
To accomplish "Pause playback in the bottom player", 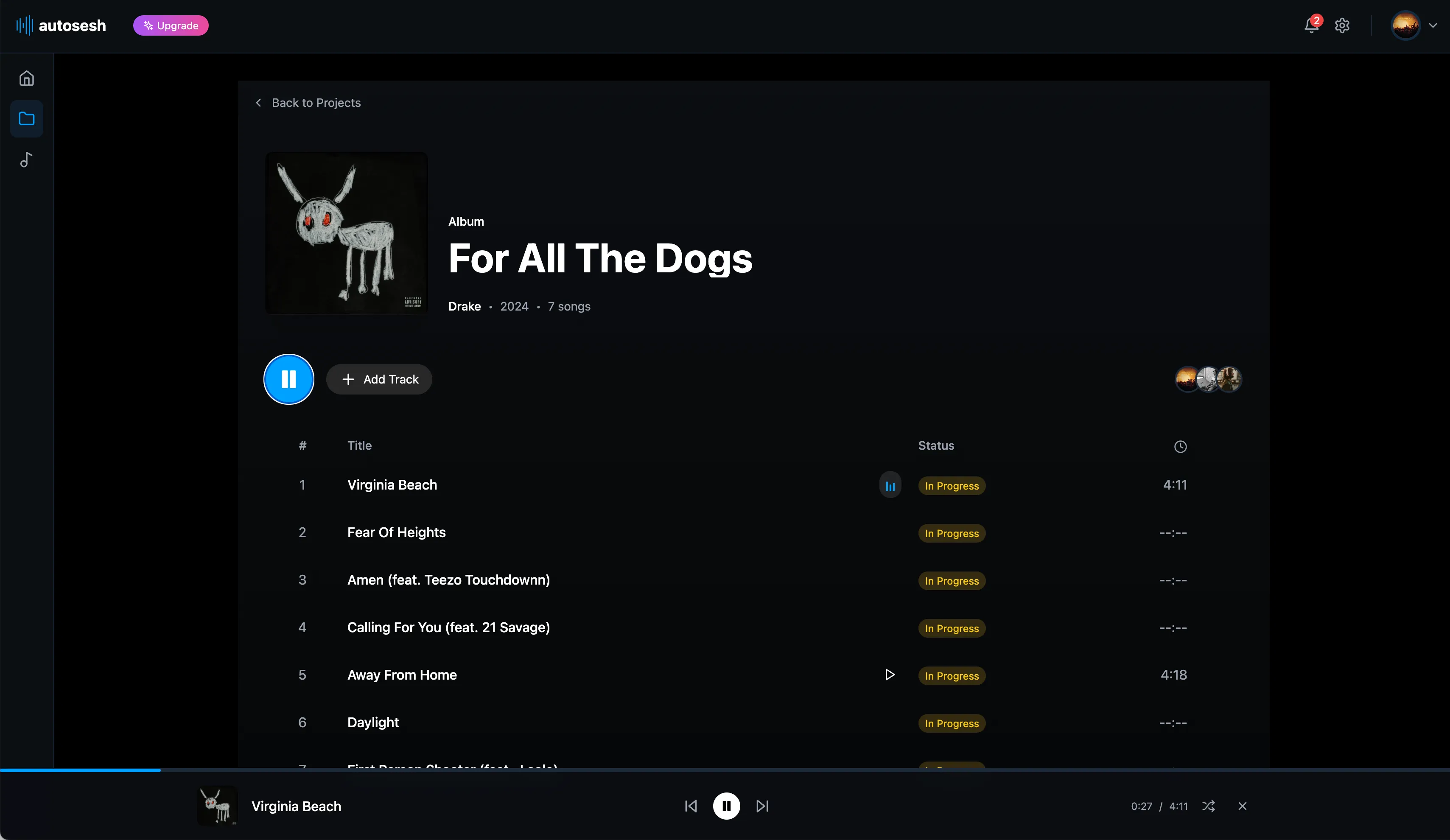I will [727, 806].
